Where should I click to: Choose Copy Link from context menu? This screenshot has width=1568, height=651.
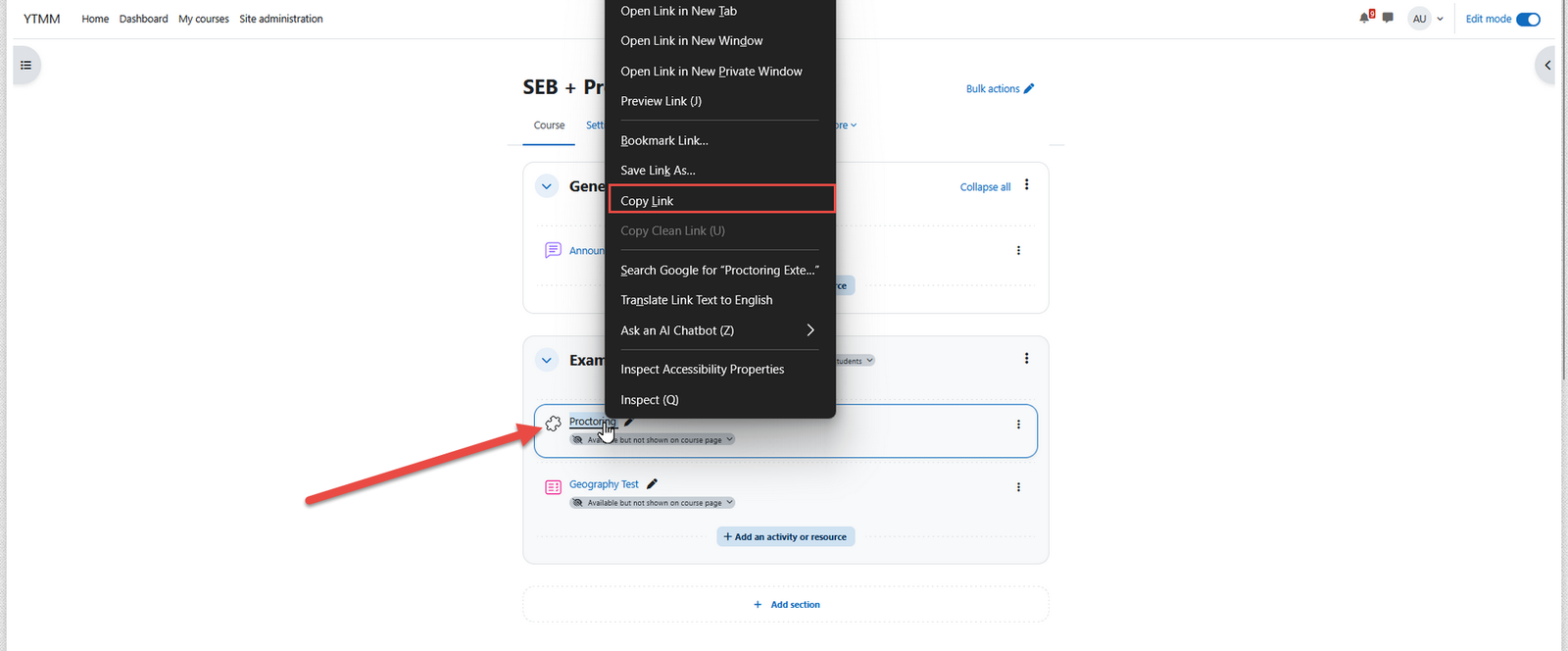(x=647, y=201)
